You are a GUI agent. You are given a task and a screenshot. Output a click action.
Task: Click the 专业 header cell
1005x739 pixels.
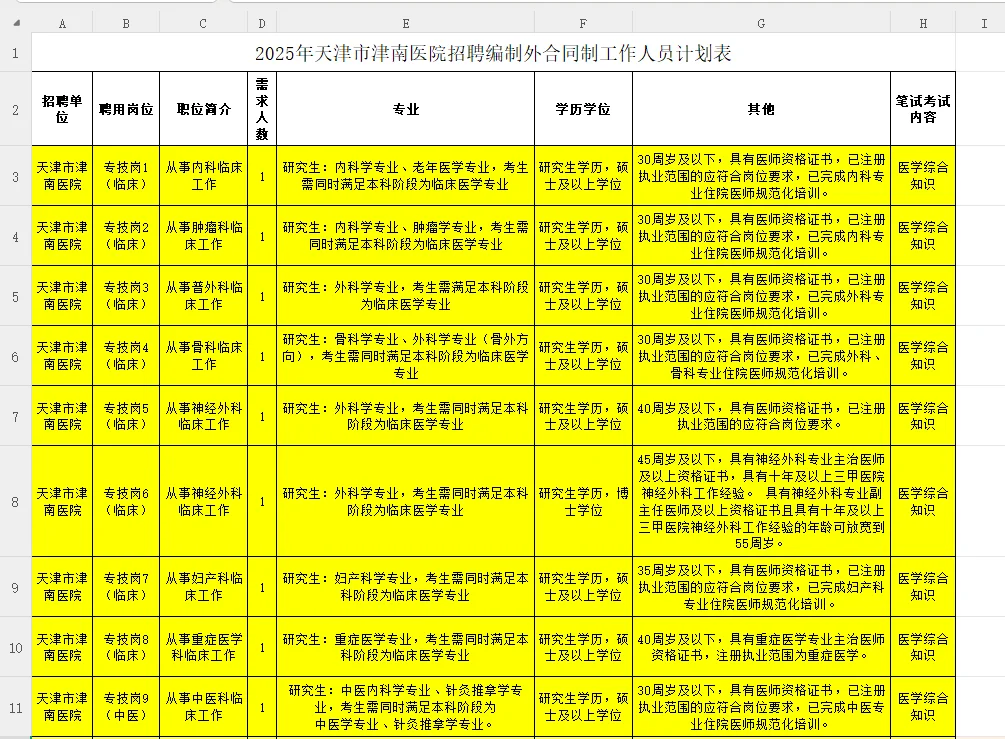coord(406,109)
